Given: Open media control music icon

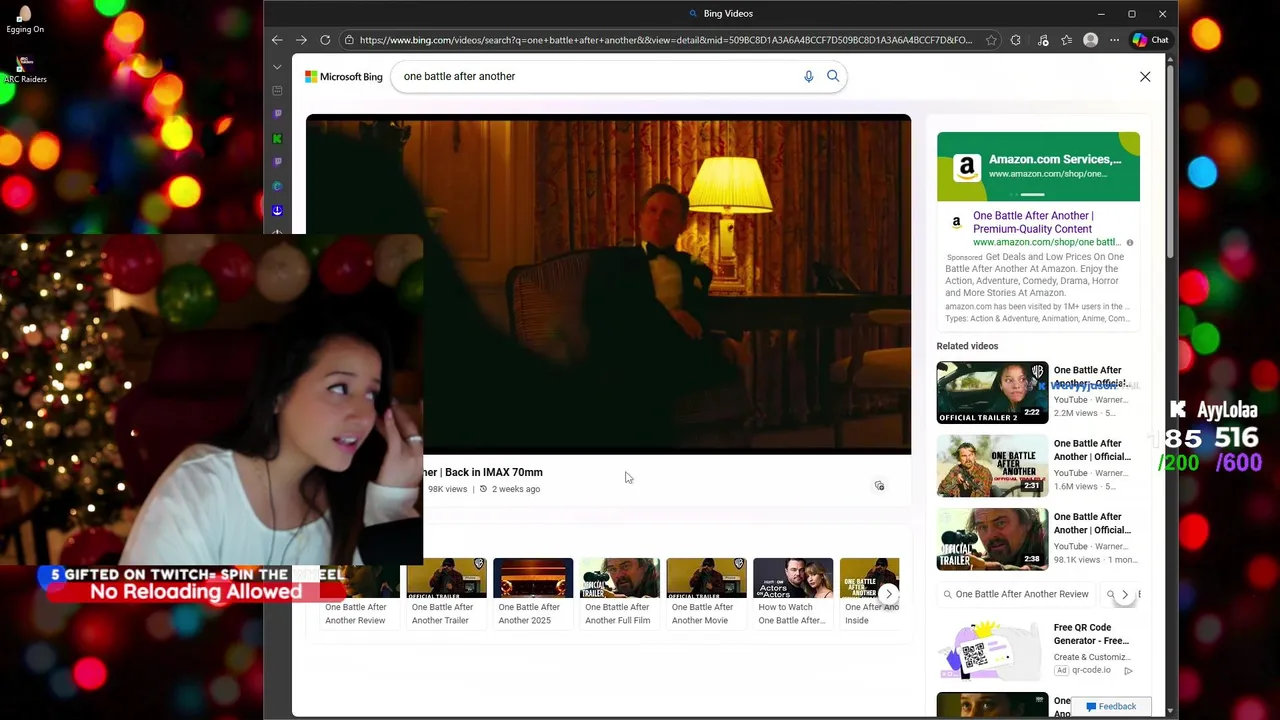Looking at the screenshot, I should pos(1043,40).
